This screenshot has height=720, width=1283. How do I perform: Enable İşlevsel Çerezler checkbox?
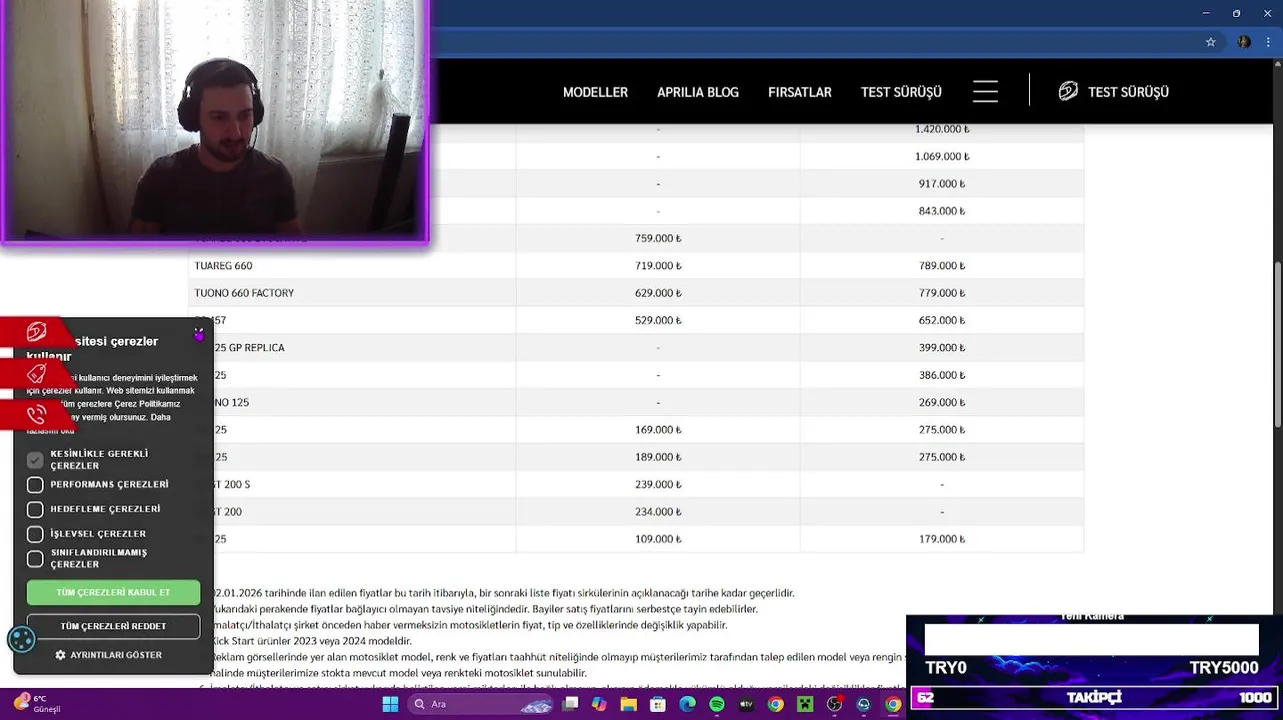(x=35, y=534)
